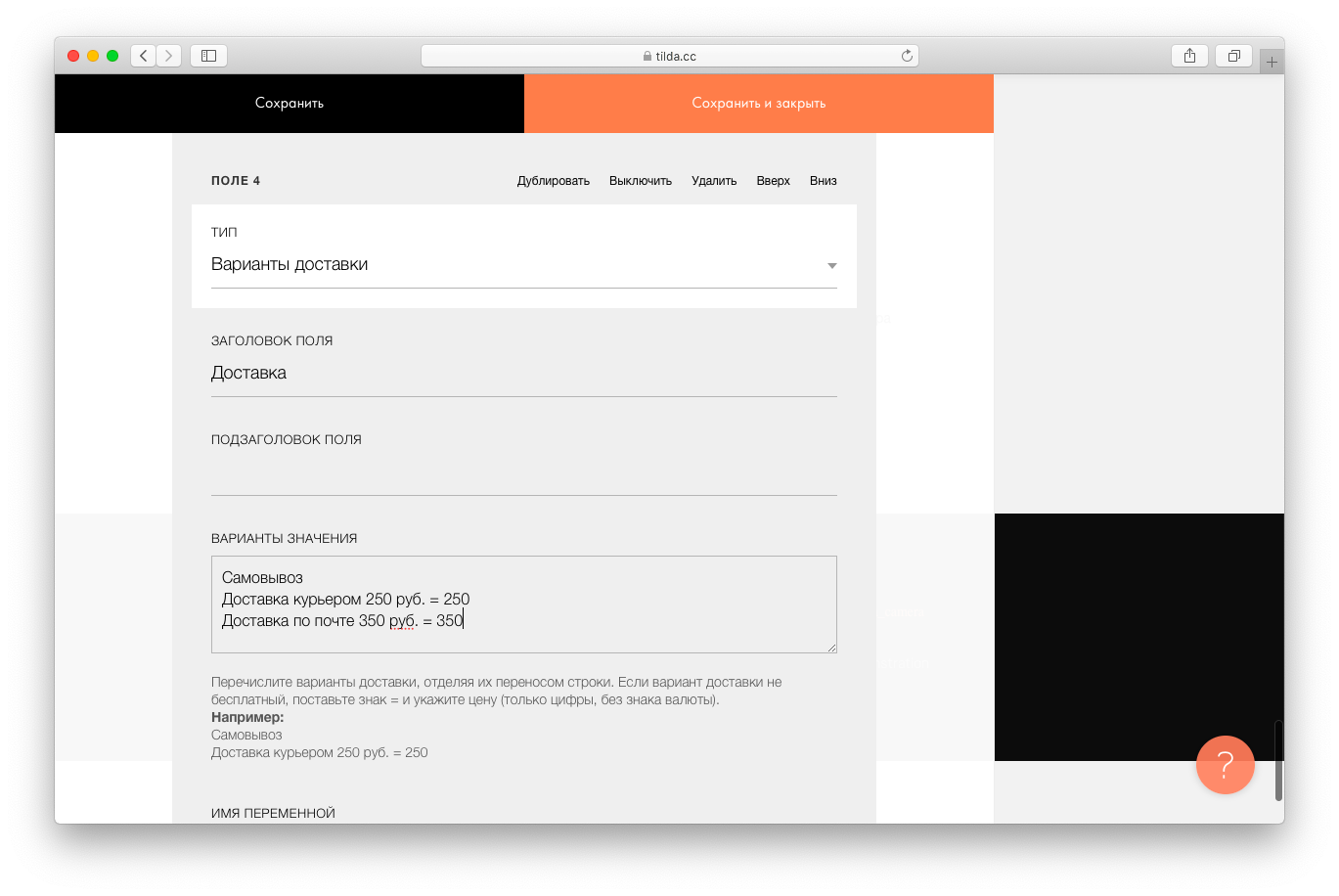Image resolution: width=1339 pixels, height=896 pixels.
Task: Click the ИМЯ ПЕРЕМЕННОЙ label
Action: pyautogui.click(x=273, y=813)
